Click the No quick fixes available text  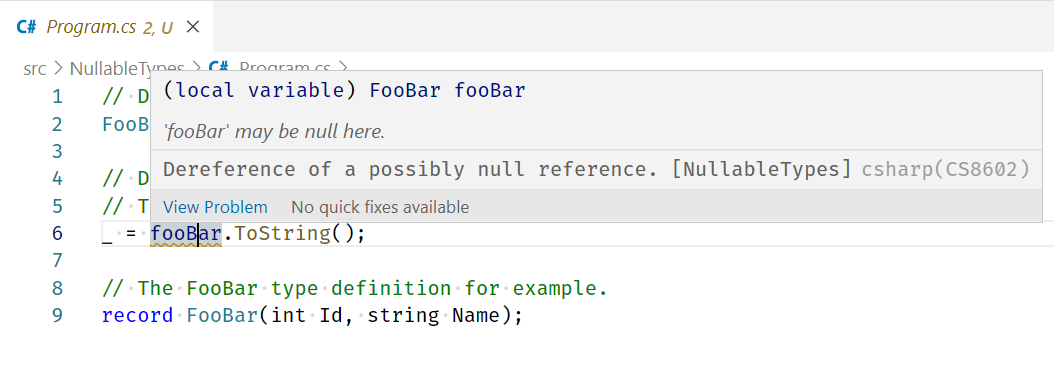(380, 207)
